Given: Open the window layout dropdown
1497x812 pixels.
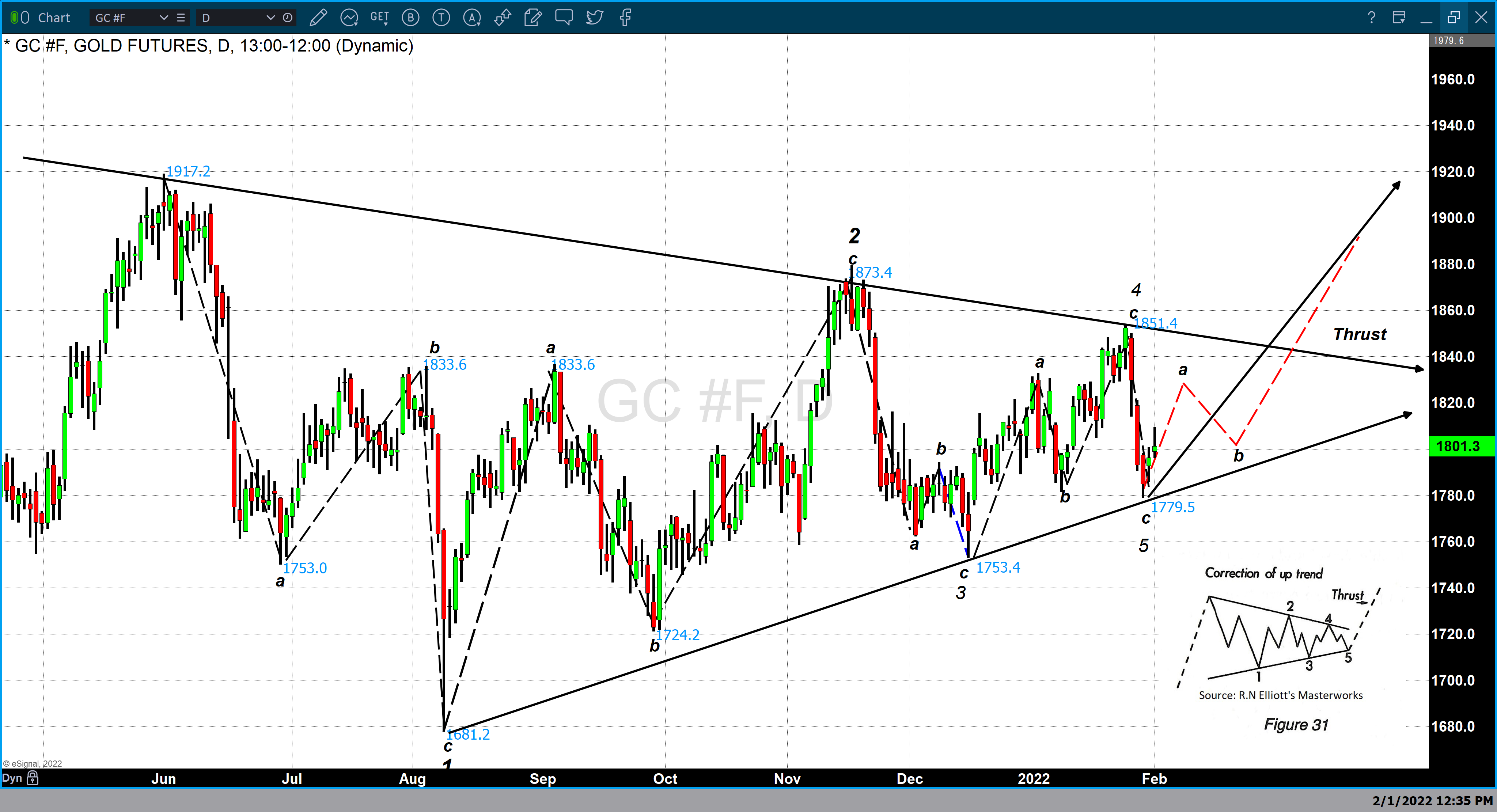Looking at the screenshot, I should pyautogui.click(x=1399, y=18).
